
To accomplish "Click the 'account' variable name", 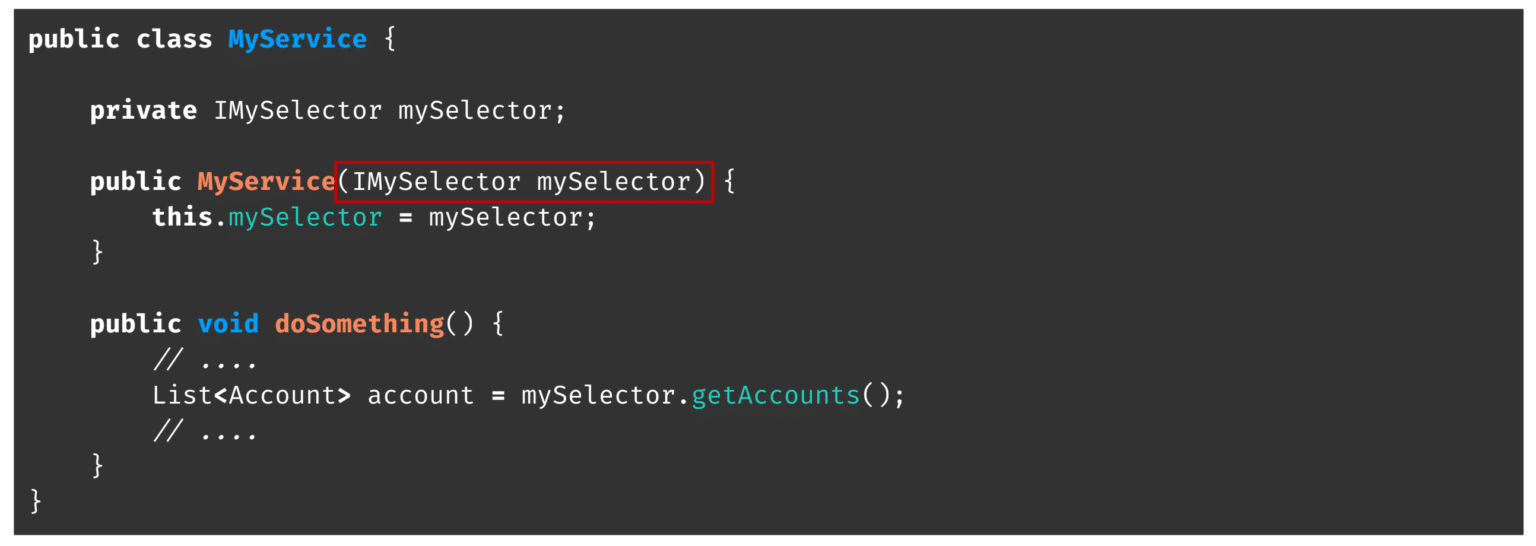I will (x=420, y=396).
